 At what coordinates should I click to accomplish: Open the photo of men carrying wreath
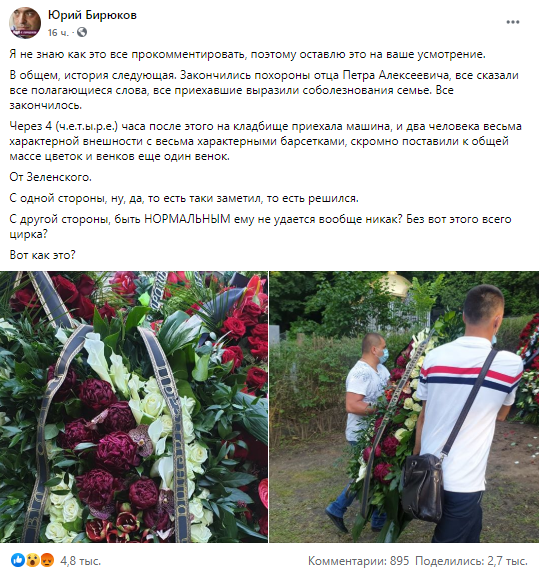404,407
